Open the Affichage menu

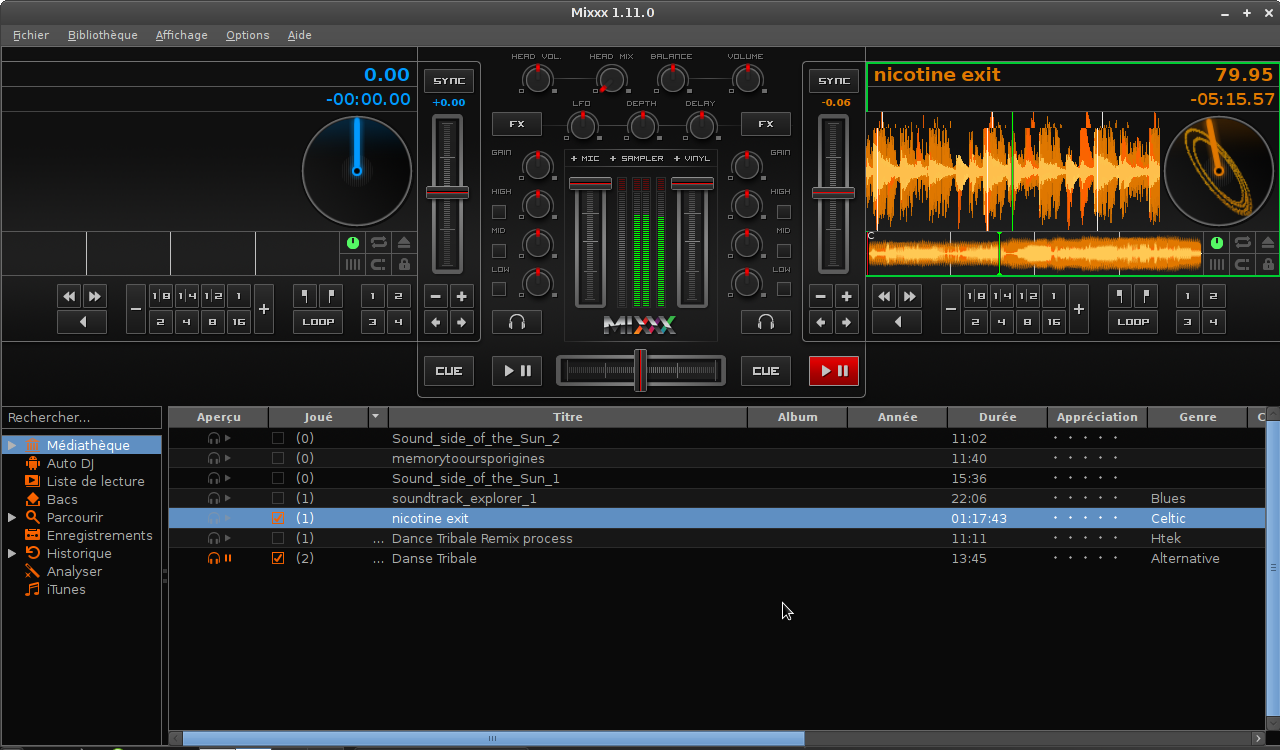point(181,35)
